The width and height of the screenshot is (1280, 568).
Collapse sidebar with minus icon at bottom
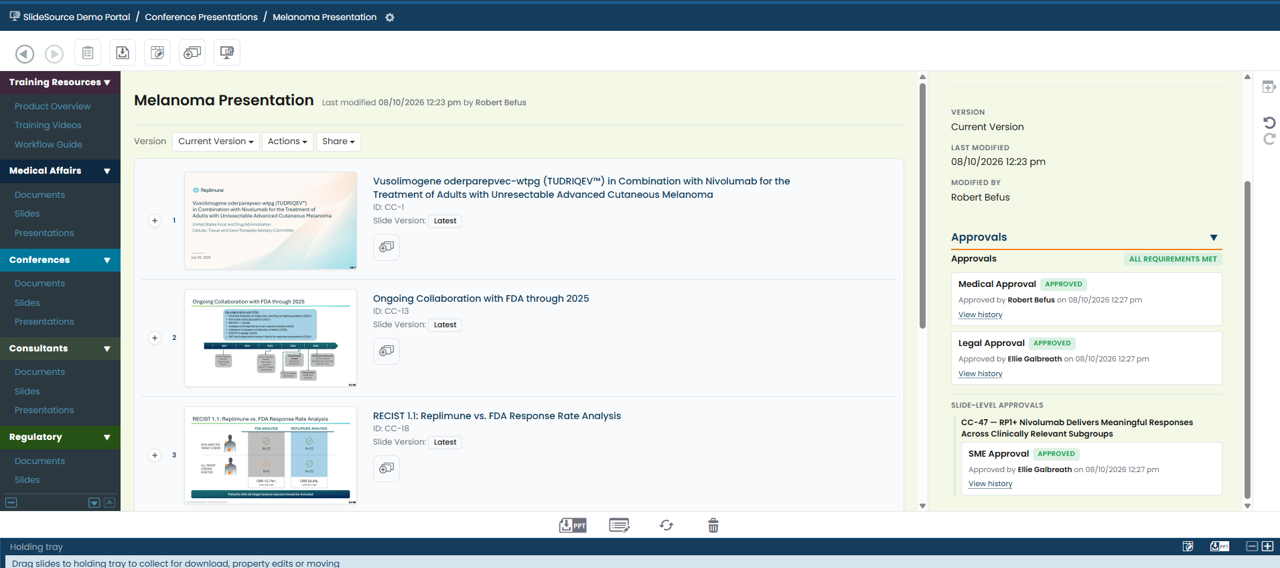click(11, 502)
